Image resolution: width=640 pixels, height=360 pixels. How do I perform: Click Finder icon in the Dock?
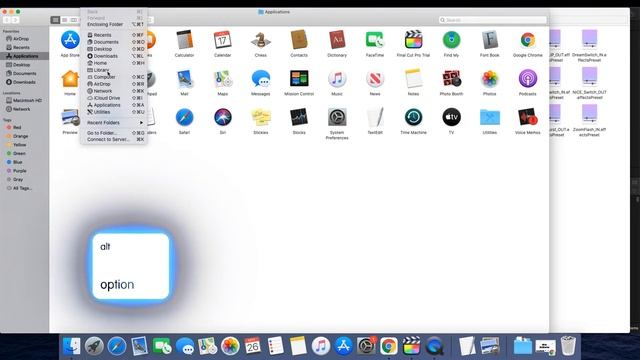point(71,346)
